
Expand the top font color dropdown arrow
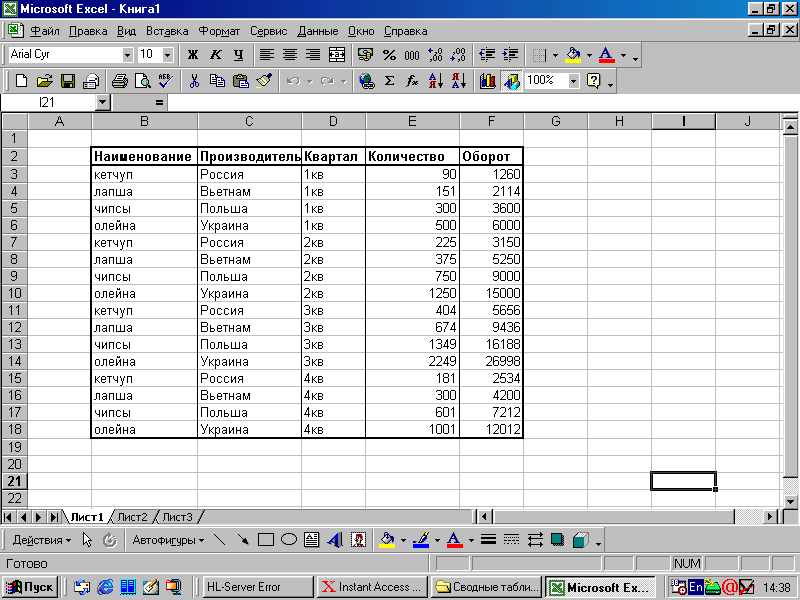tap(623, 55)
